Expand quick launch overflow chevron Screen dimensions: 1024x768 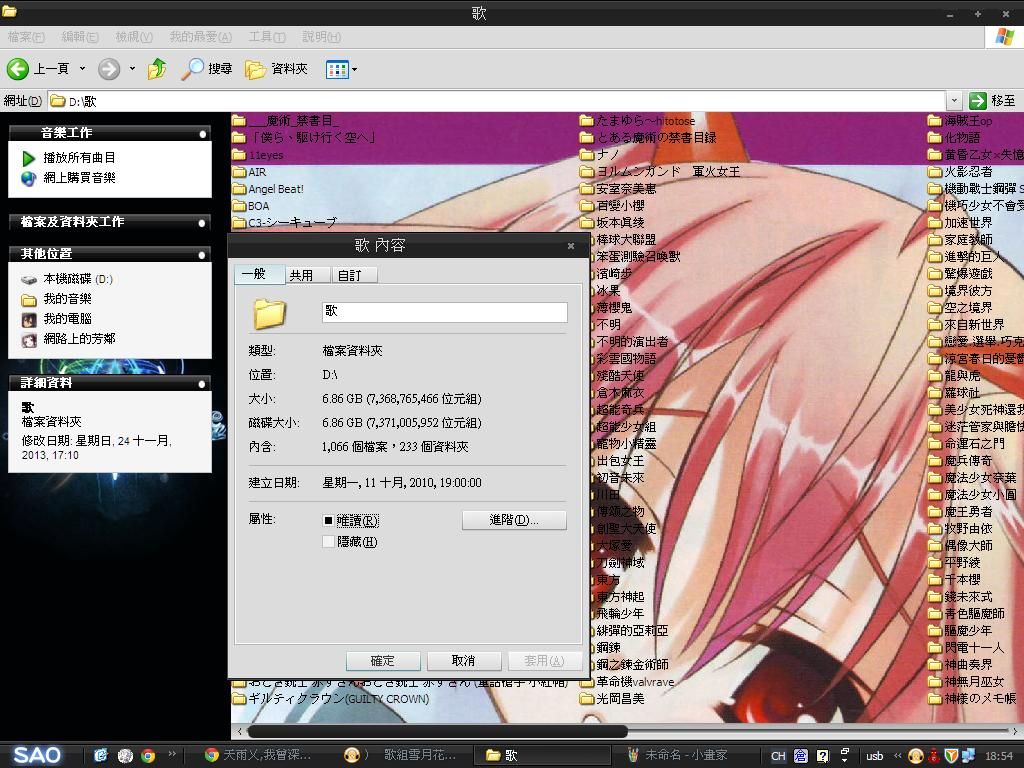[172, 754]
